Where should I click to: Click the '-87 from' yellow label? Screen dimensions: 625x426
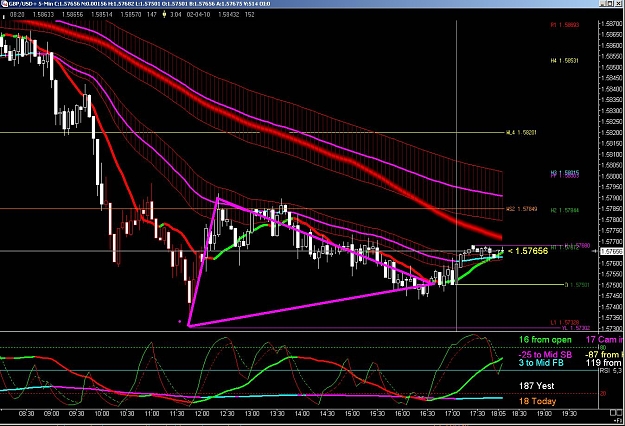pos(603,354)
